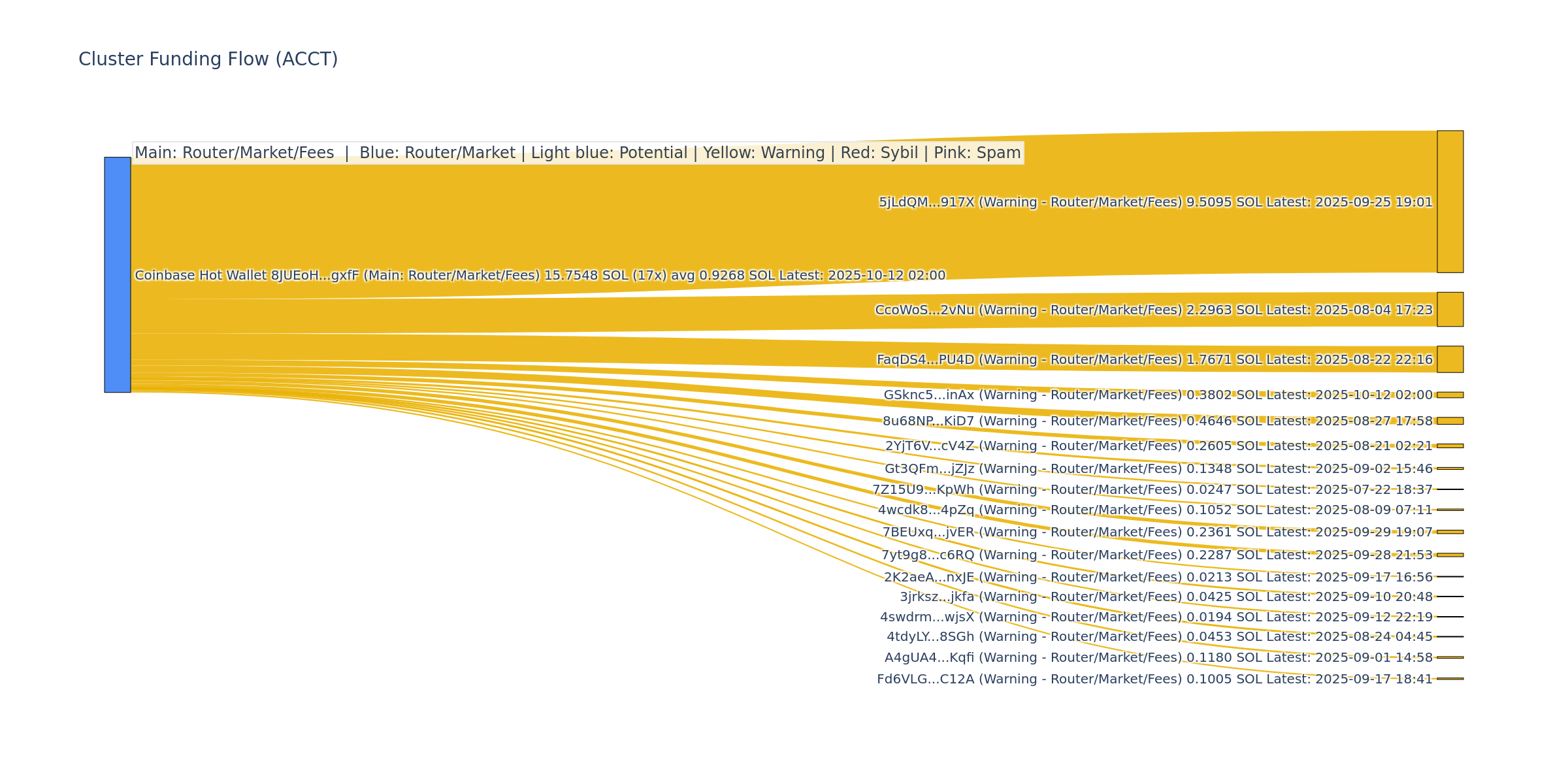Select the GSknc5...inAx node bar
1568x784 pixels.
tap(1450, 395)
